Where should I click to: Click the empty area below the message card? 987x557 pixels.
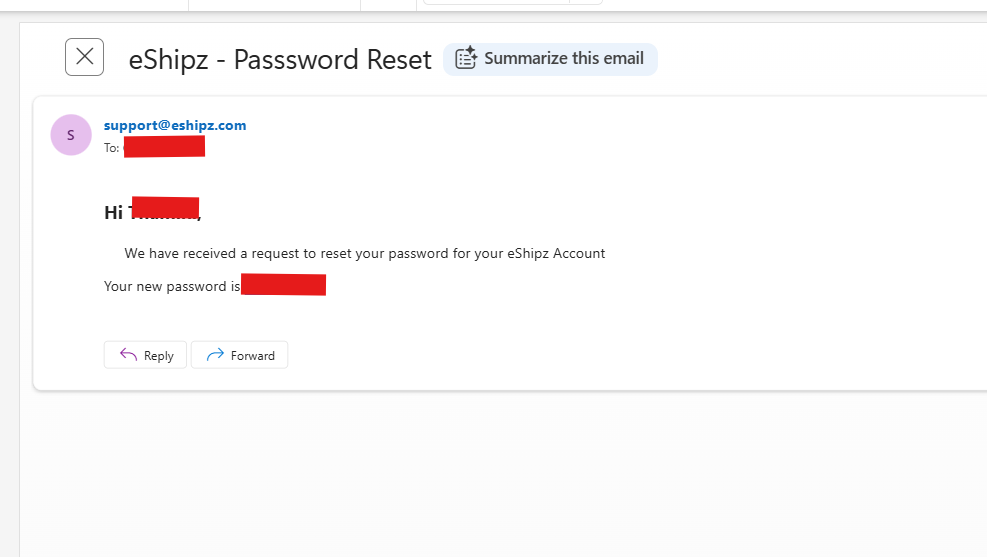click(504, 472)
